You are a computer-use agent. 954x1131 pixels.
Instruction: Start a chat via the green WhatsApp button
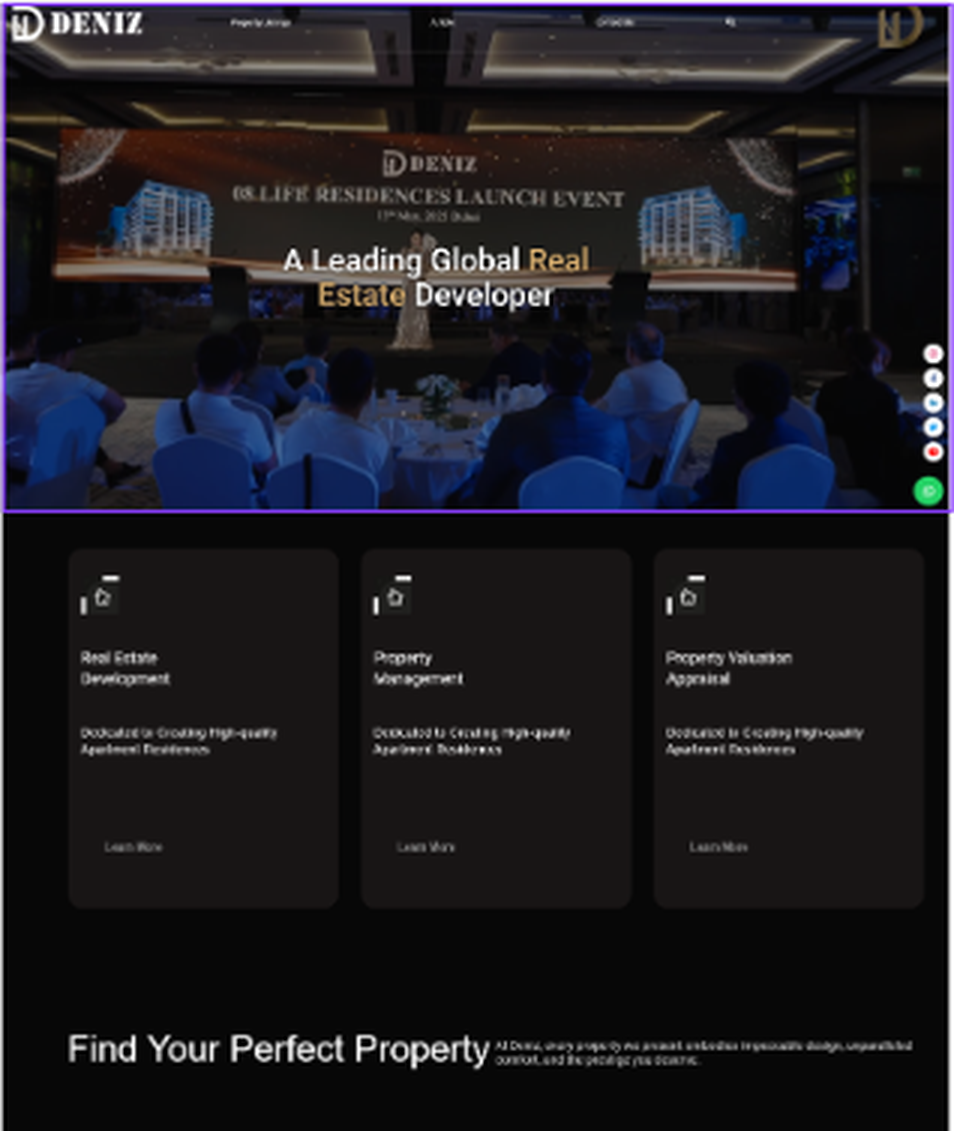[929, 491]
